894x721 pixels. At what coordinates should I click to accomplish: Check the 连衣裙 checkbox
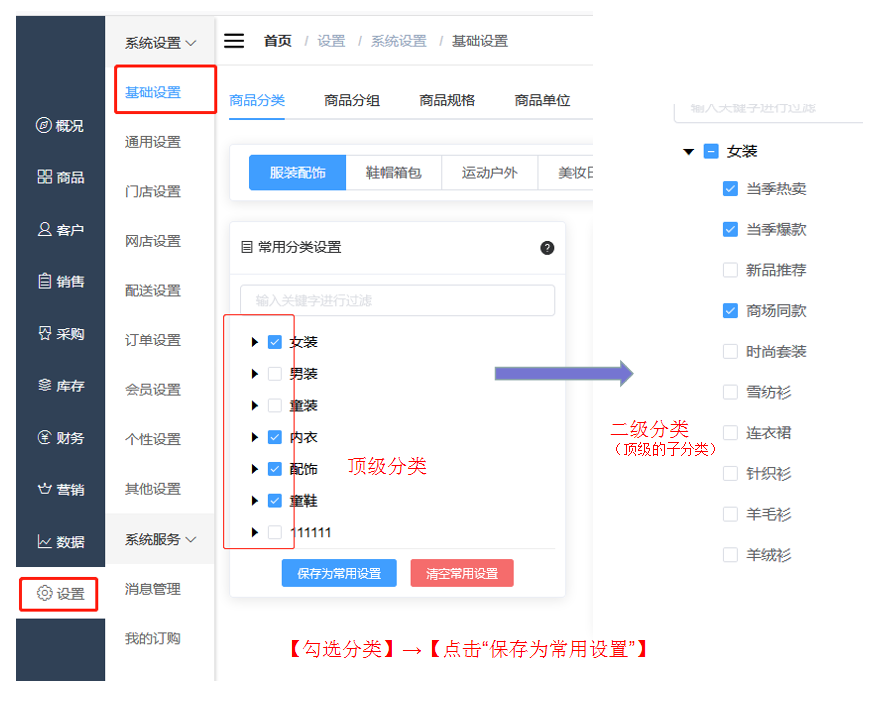tap(730, 433)
